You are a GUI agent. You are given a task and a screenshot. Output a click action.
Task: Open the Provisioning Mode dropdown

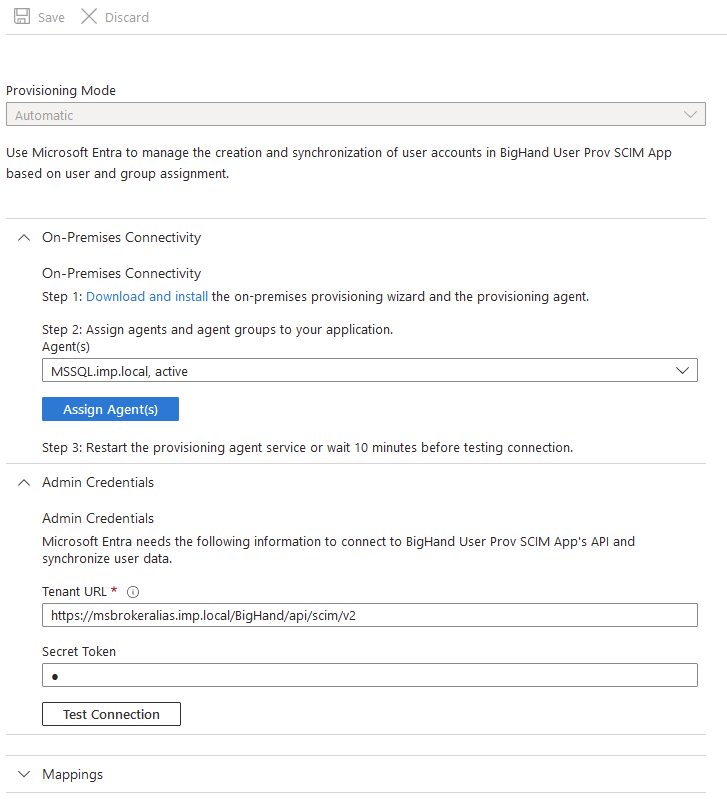coord(355,114)
